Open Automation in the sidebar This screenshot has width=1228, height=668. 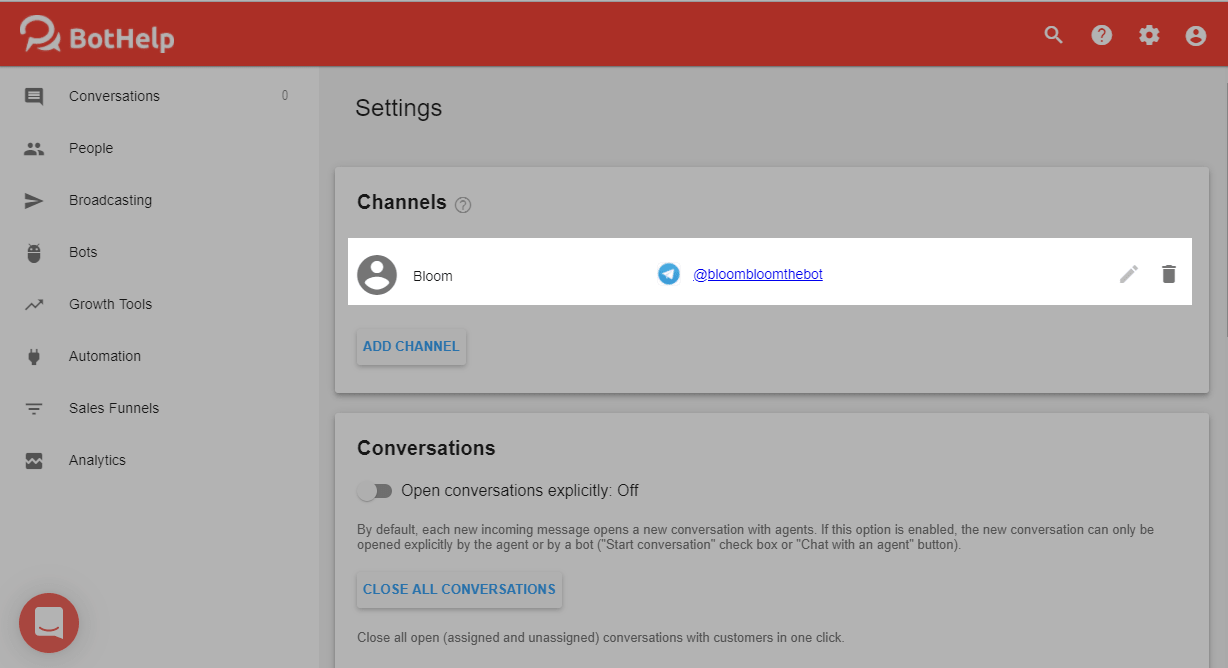pyautogui.click(x=105, y=356)
